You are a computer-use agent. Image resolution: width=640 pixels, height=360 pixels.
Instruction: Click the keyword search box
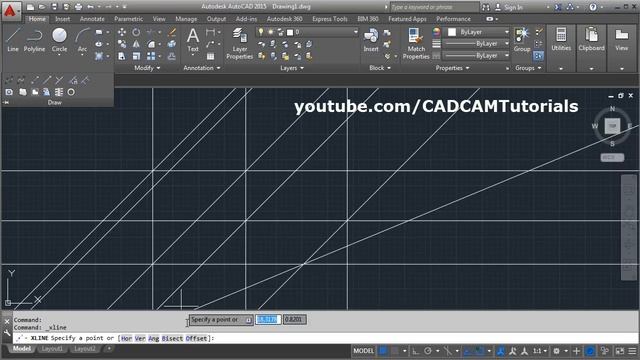(x=434, y=7)
